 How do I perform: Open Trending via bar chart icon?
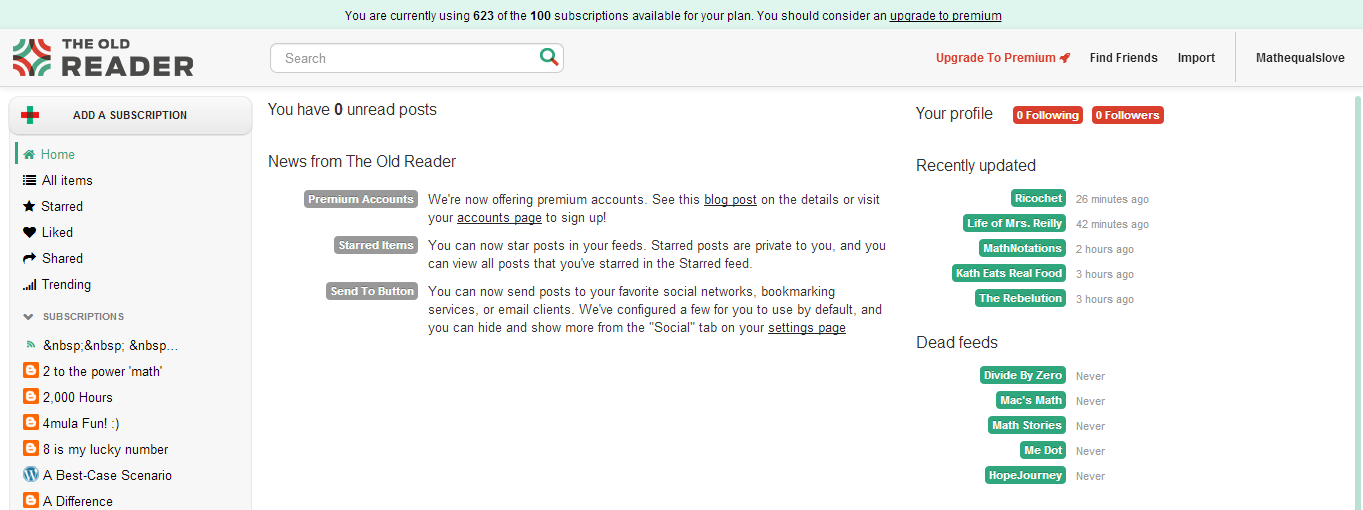click(x=29, y=285)
